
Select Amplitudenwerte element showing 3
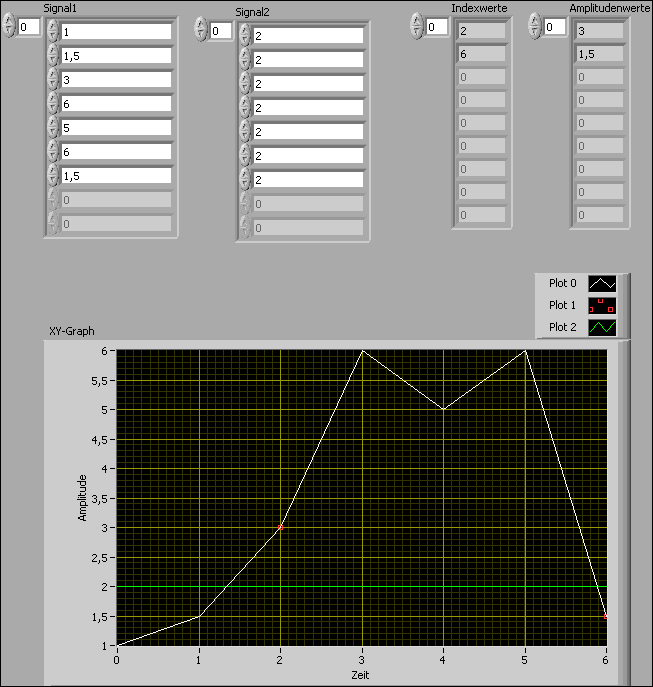coord(599,31)
